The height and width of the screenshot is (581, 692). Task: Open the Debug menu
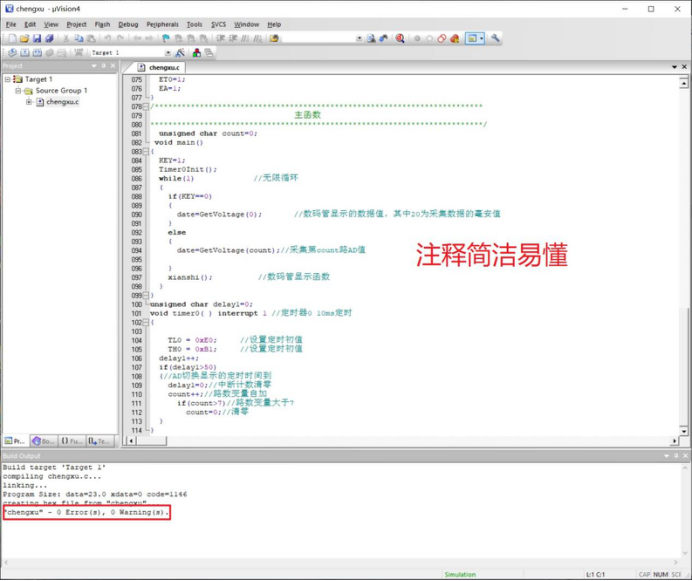[128, 24]
